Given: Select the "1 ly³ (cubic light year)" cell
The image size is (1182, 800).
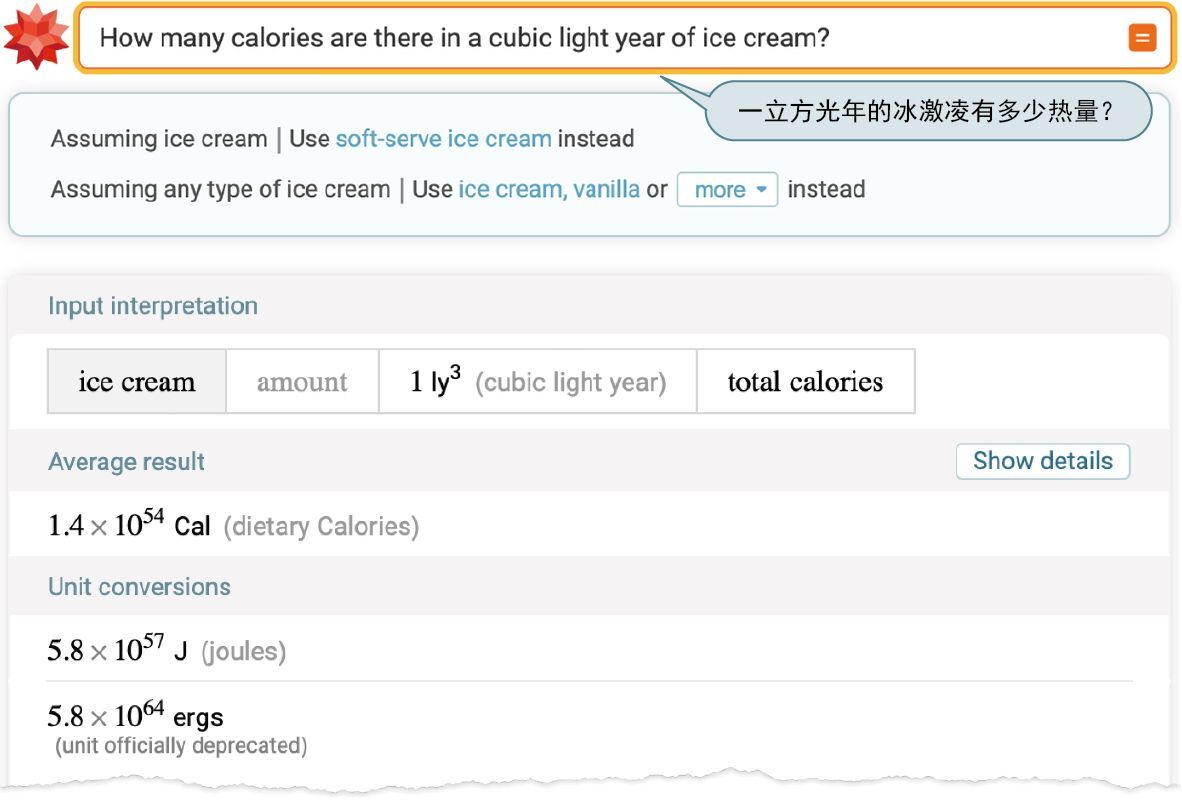Looking at the screenshot, I should click(537, 382).
